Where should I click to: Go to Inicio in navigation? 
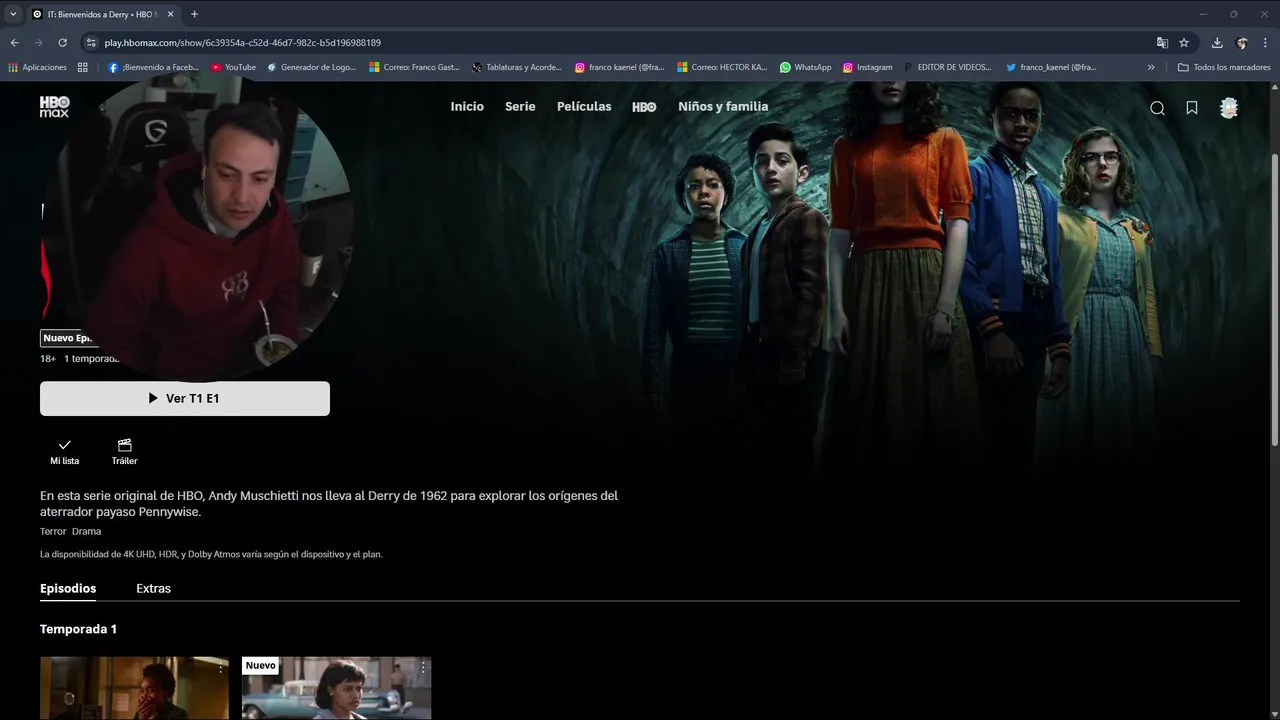coord(467,106)
